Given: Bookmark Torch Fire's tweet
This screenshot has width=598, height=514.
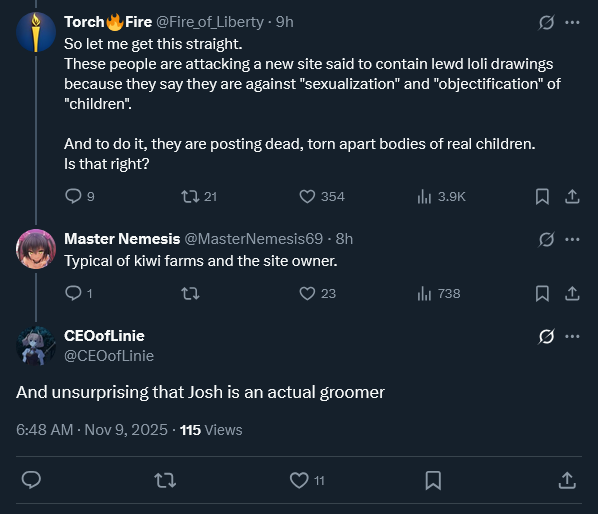Looking at the screenshot, I should pos(542,196).
